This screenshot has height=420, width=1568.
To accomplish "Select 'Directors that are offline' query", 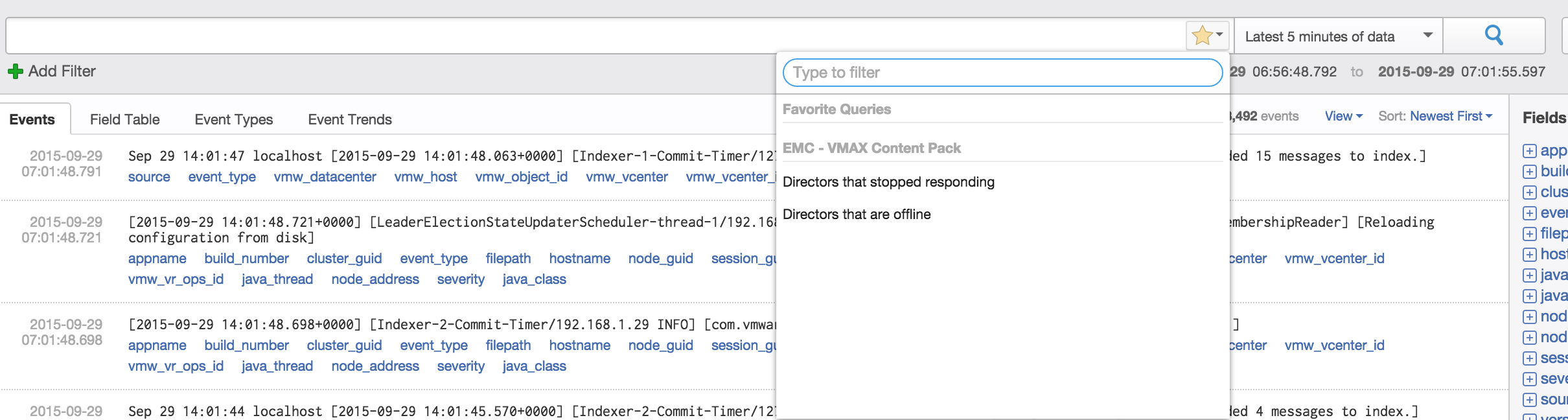I will point(857,215).
